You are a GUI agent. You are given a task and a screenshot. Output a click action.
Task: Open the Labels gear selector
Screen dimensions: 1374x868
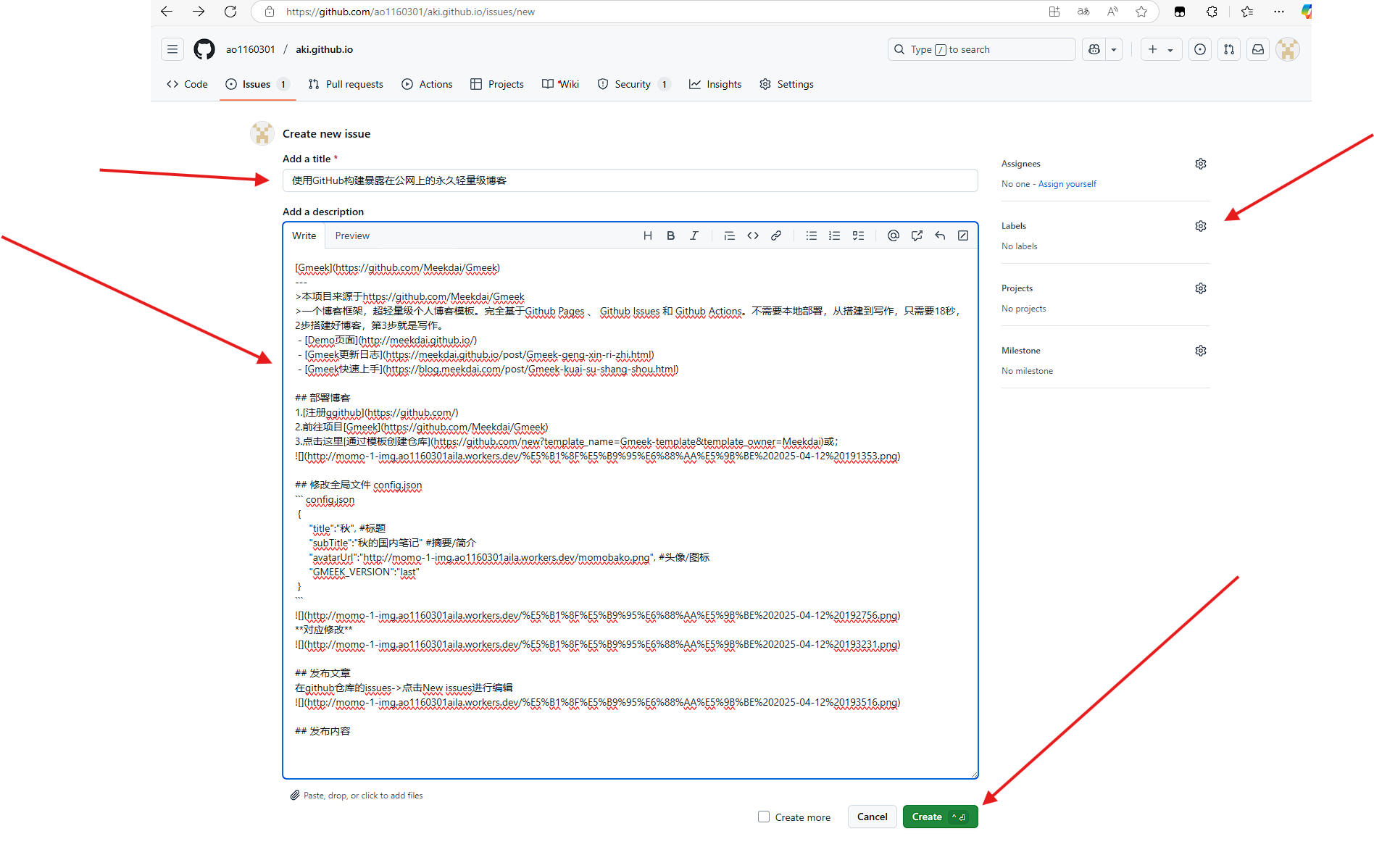pos(1201,226)
